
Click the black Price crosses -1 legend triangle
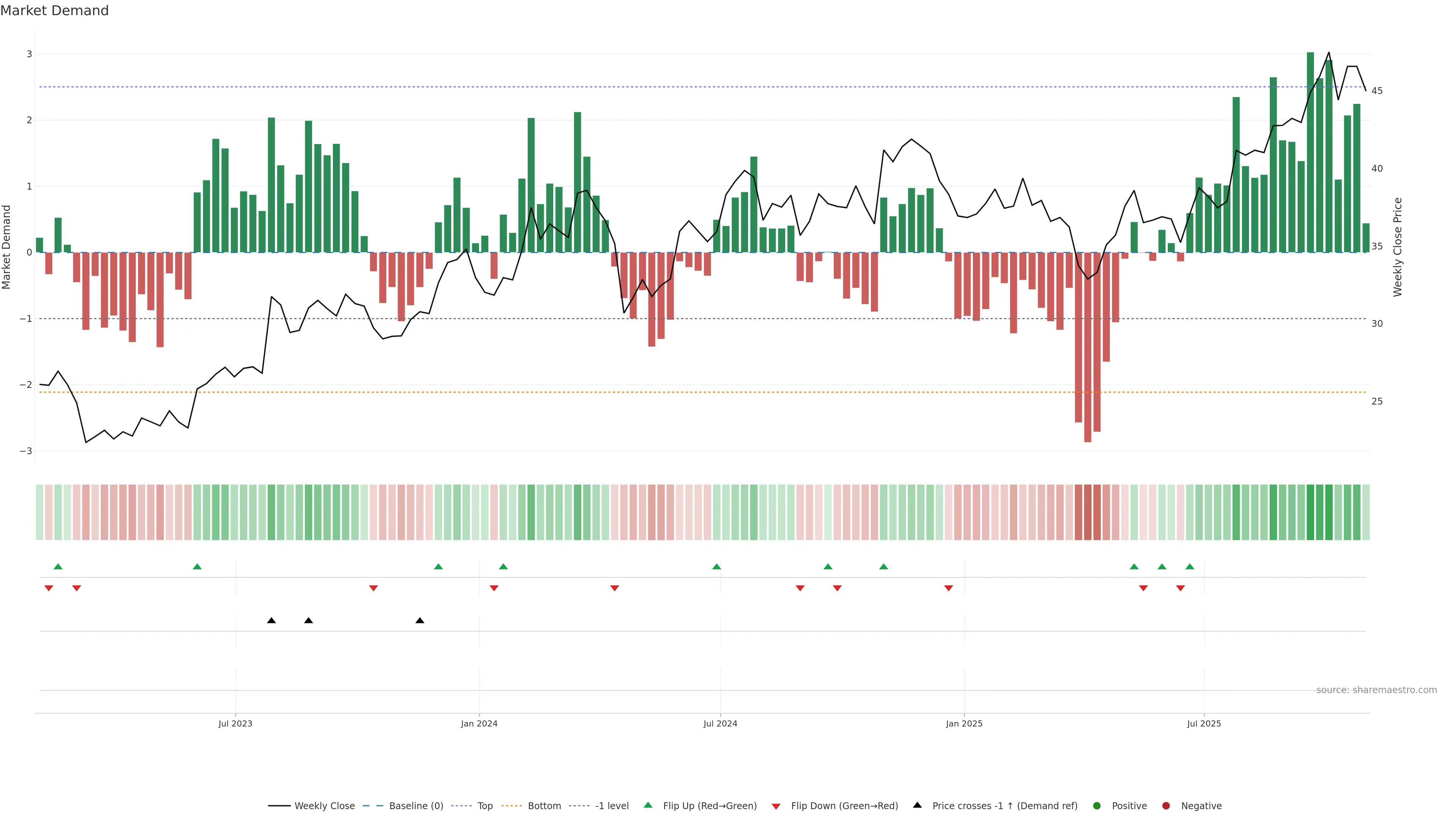pyautogui.click(x=917, y=805)
